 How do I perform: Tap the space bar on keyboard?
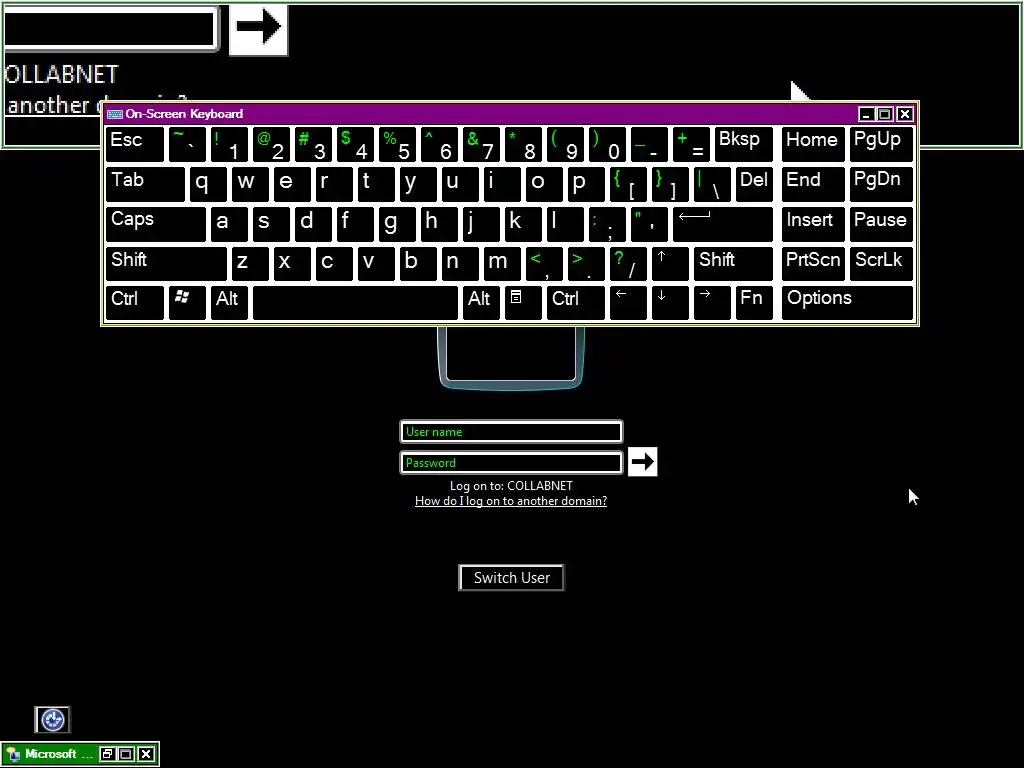[355, 303]
